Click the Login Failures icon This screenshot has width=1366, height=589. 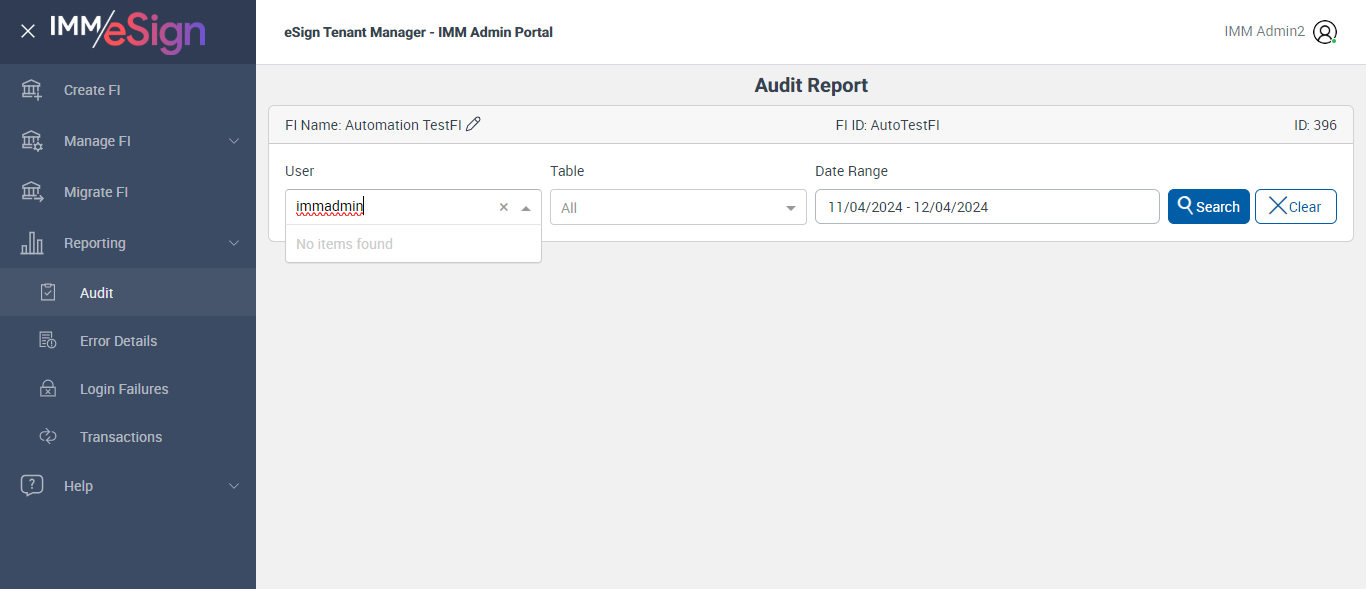click(48, 389)
